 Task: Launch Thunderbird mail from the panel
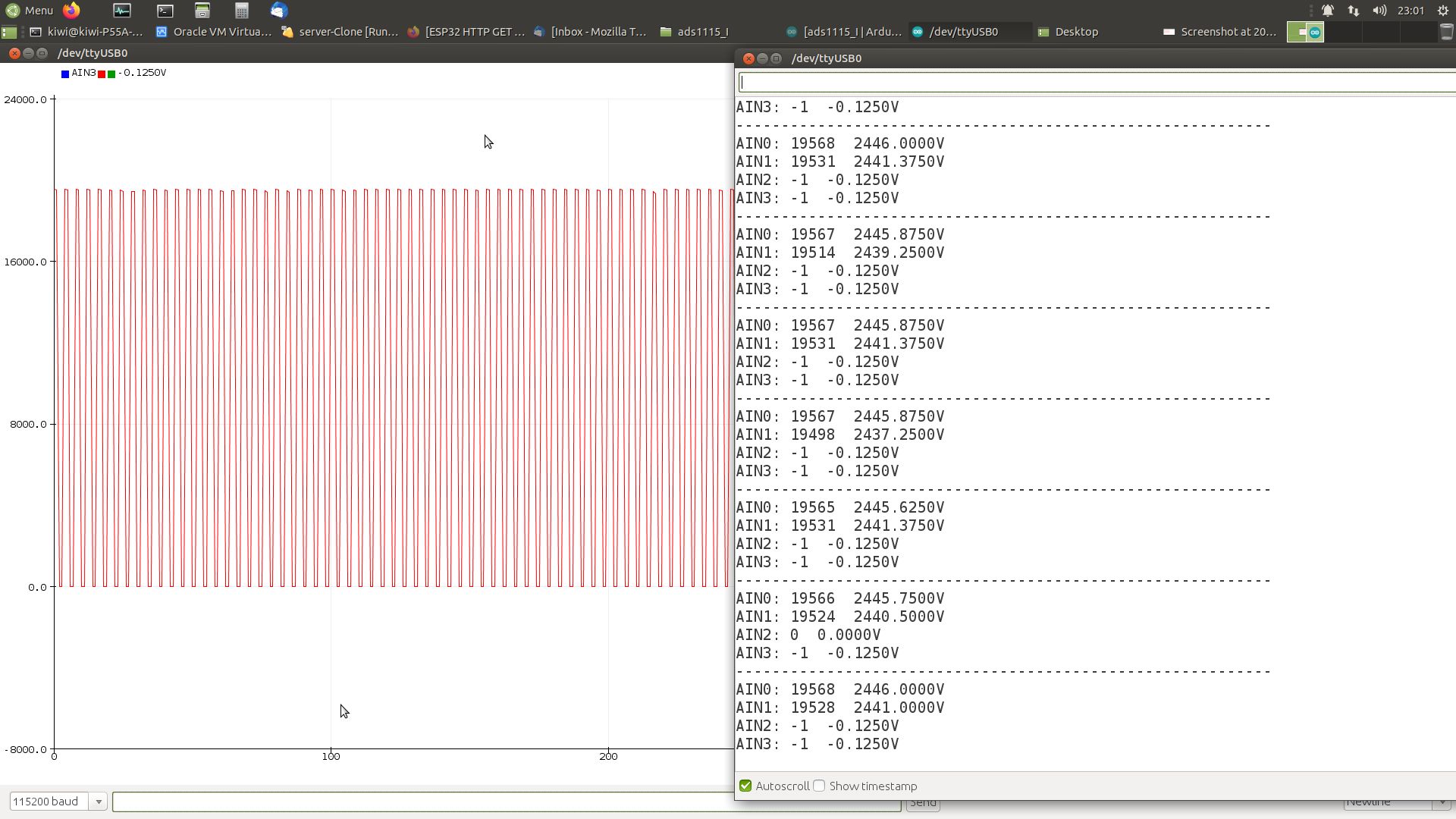pos(279,11)
